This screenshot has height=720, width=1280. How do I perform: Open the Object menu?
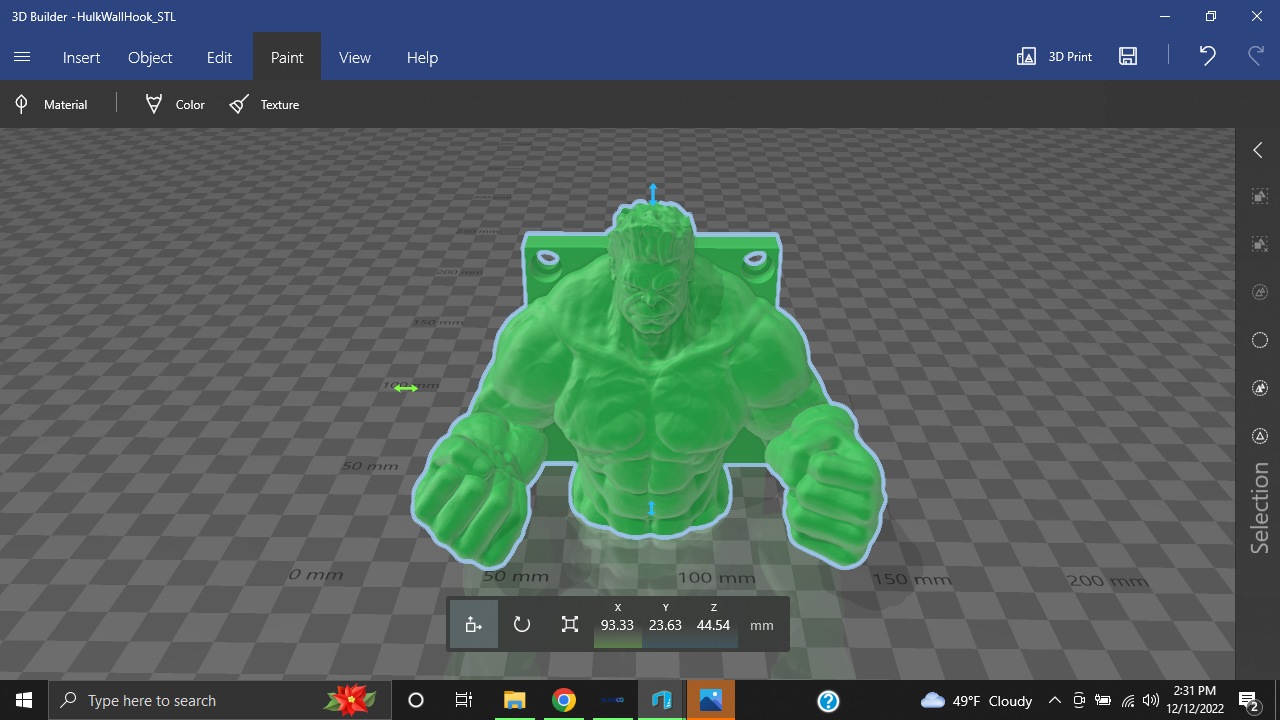[x=150, y=57]
